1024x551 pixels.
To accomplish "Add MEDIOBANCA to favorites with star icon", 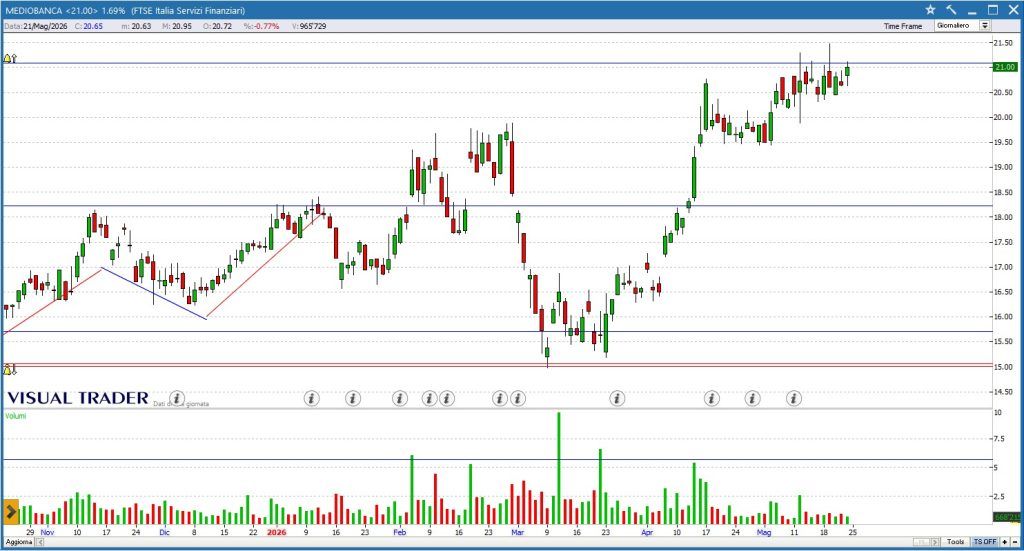I will [x=931, y=10].
